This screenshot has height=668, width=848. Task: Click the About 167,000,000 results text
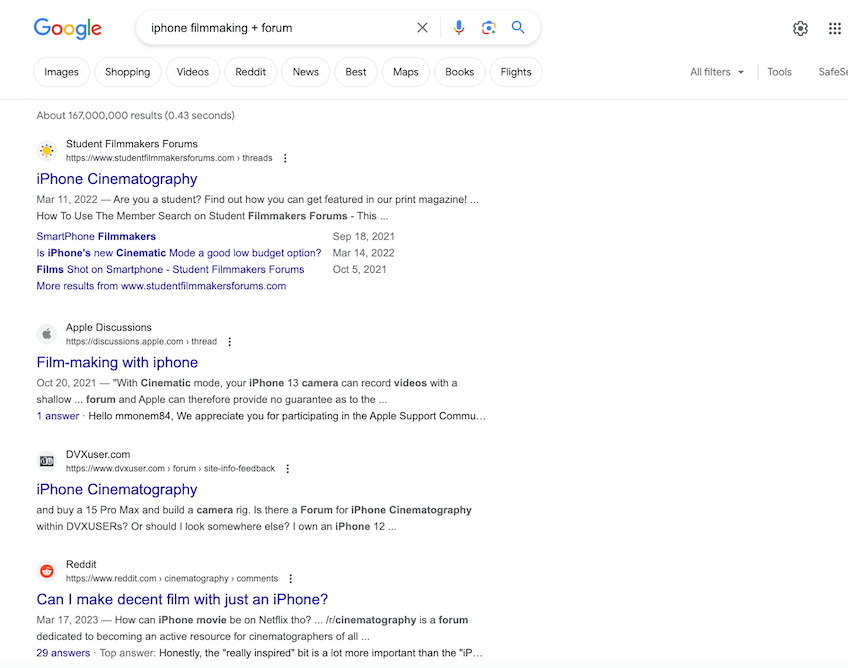point(136,115)
